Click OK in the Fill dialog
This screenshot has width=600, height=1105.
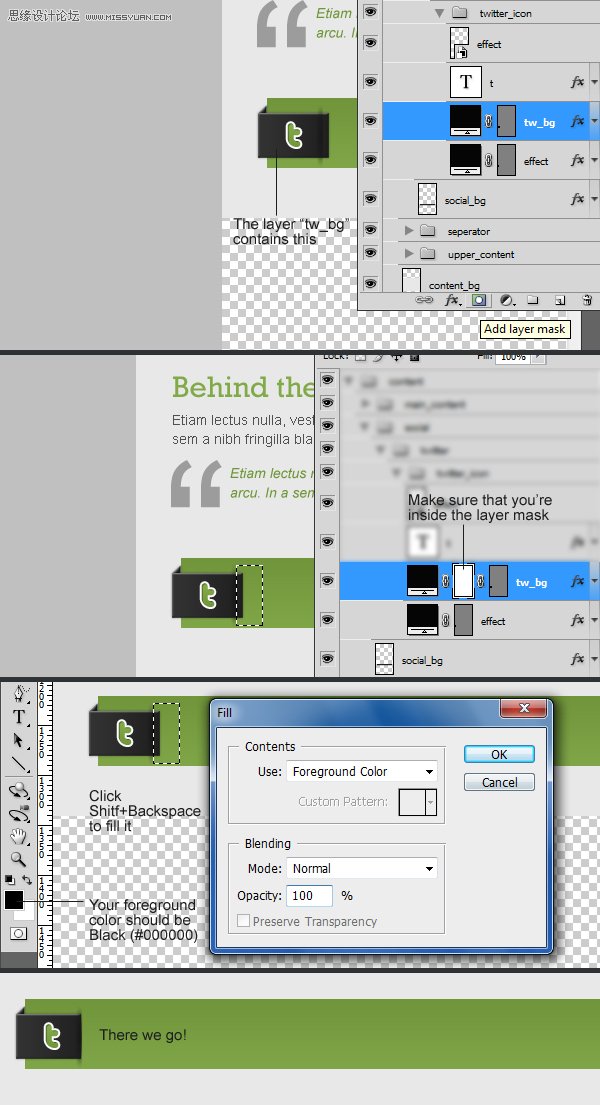pos(499,754)
